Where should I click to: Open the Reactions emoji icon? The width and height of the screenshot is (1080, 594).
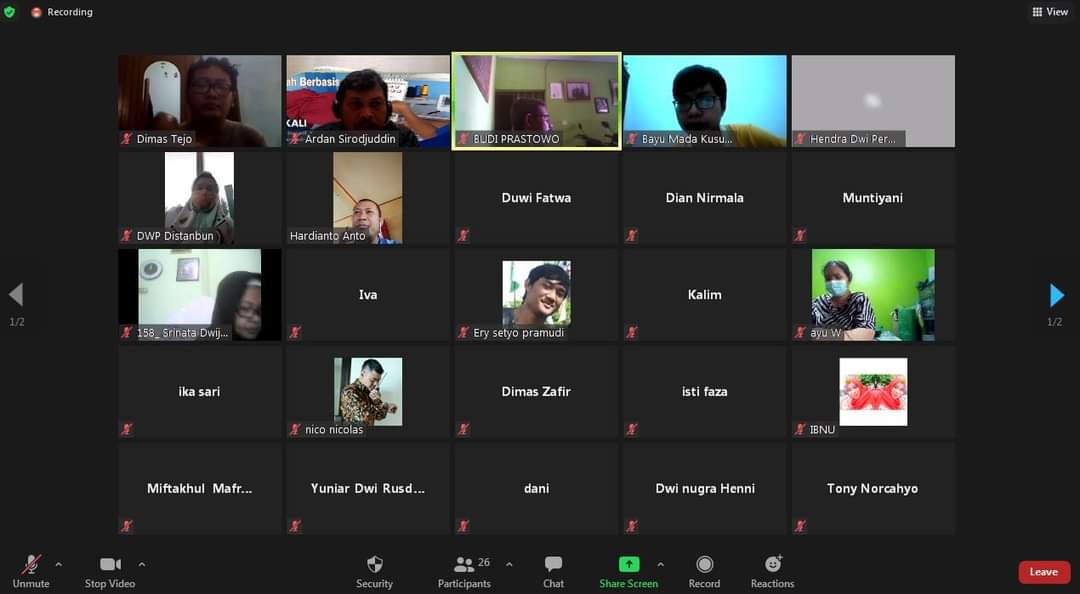773,564
